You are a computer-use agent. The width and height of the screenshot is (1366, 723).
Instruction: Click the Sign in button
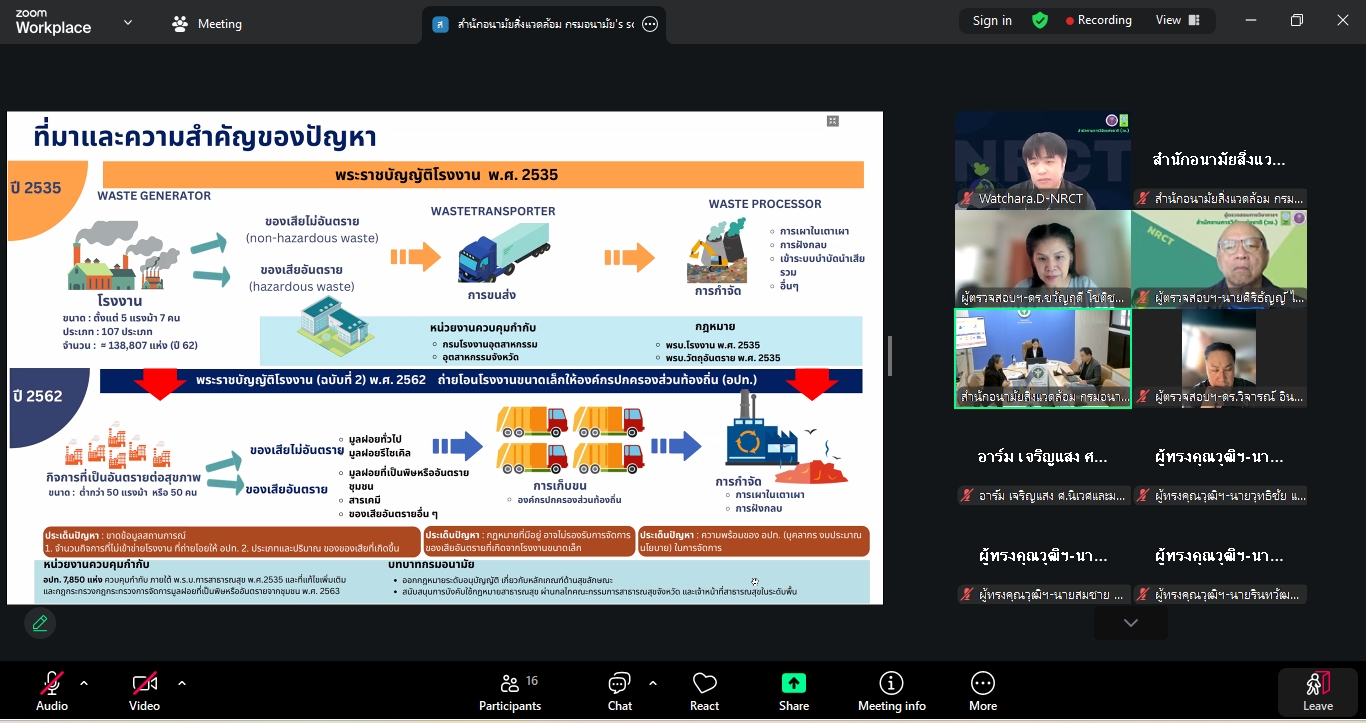[x=992, y=21]
